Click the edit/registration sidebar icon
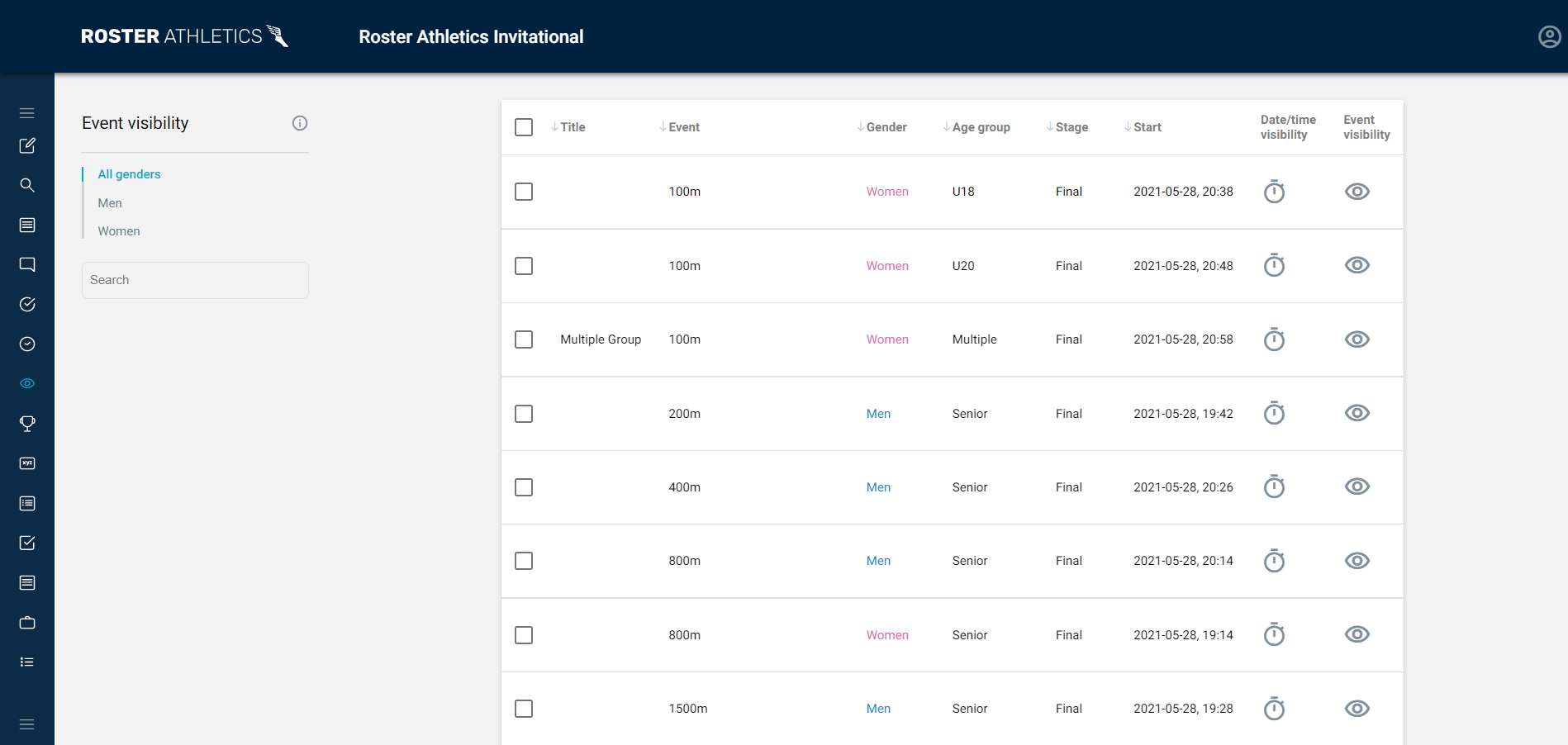The width and height of the screenshot is (1568, 745). pyautogui.click(x=27, y=145)
